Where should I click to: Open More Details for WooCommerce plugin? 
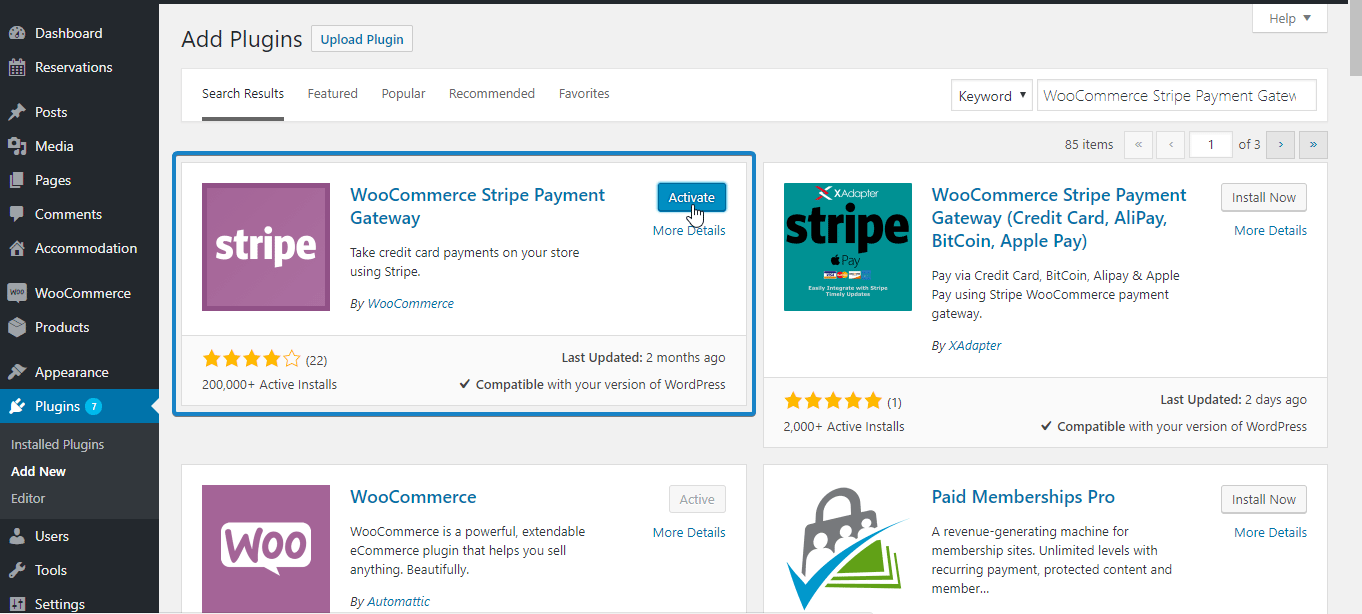[689, 532]
